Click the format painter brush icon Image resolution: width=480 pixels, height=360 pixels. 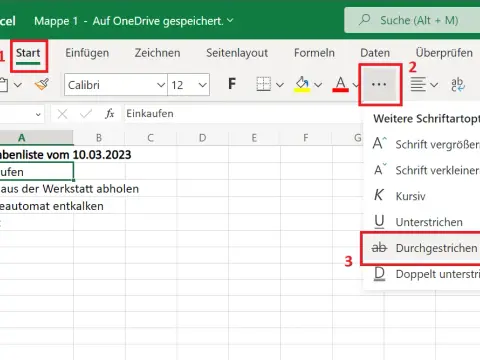coord(42,84)
